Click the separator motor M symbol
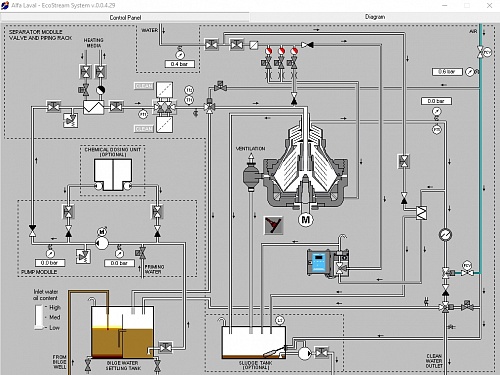This screenshot has width=500, height=375. click(305, 220)
